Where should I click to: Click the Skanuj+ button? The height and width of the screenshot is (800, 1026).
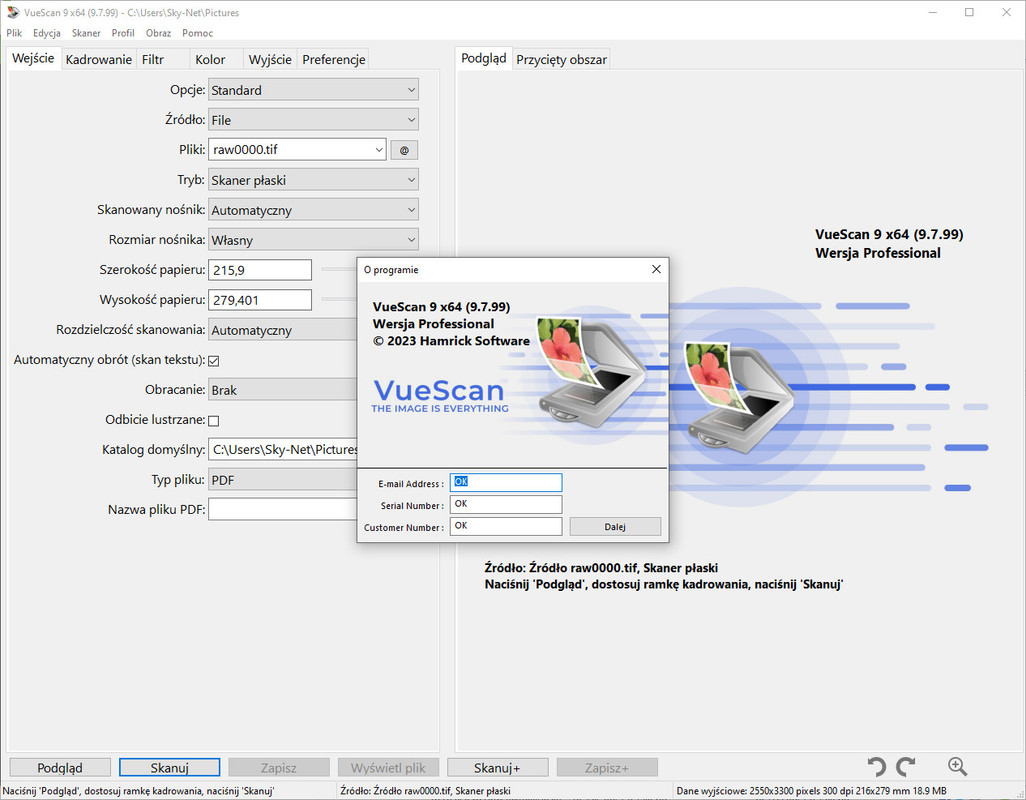497,767
